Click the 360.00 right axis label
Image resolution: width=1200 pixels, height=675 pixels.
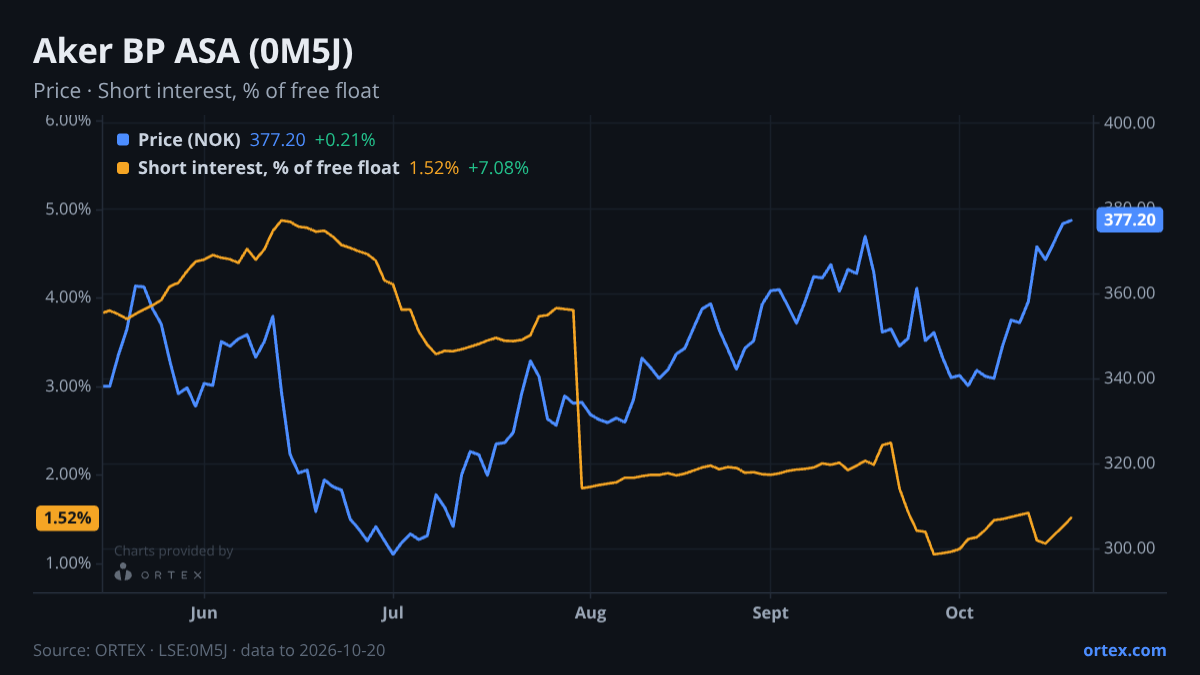click(x=1130, y=293)
